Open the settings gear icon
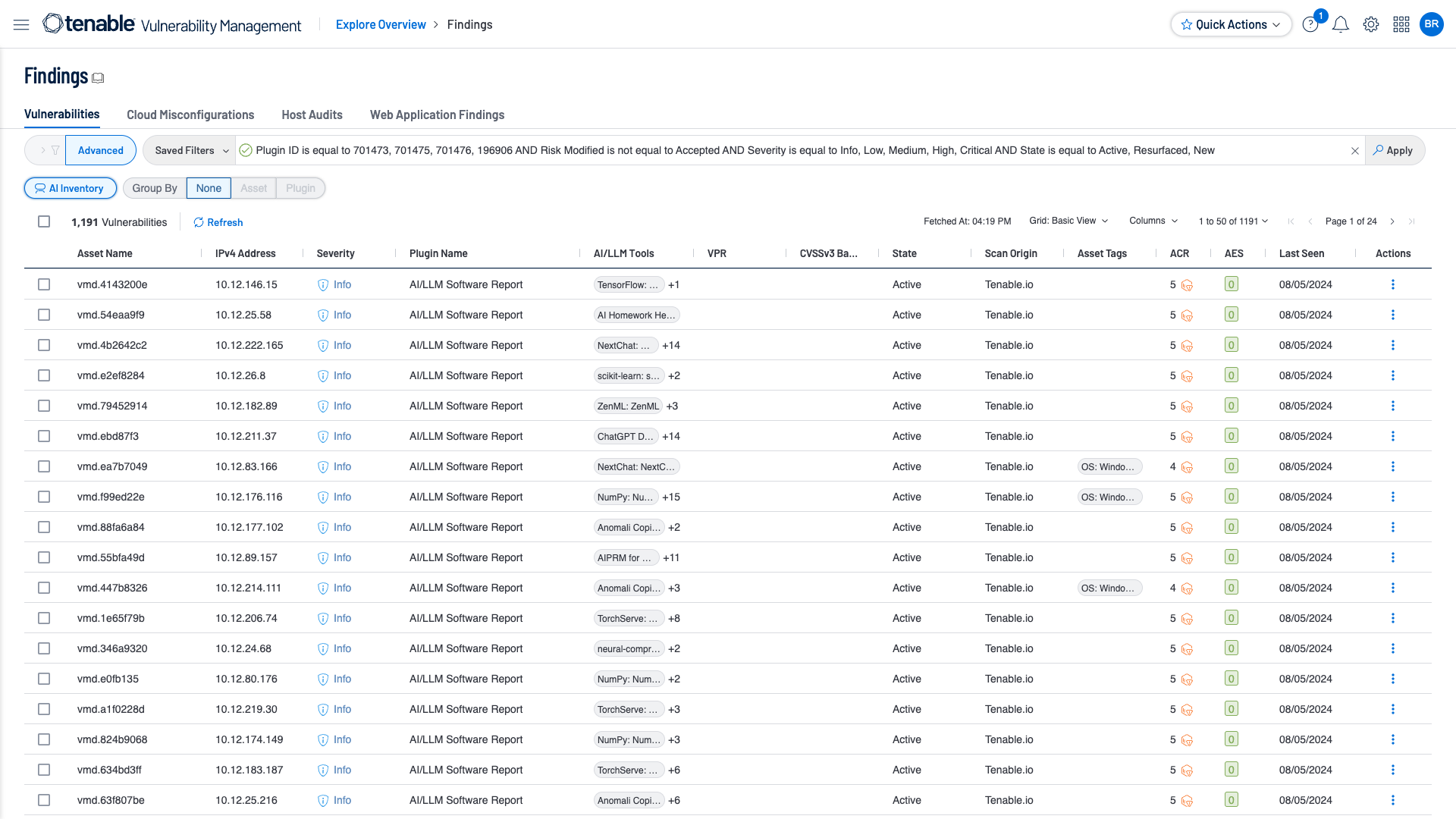1456x819 pixels. pos(1370,25)
